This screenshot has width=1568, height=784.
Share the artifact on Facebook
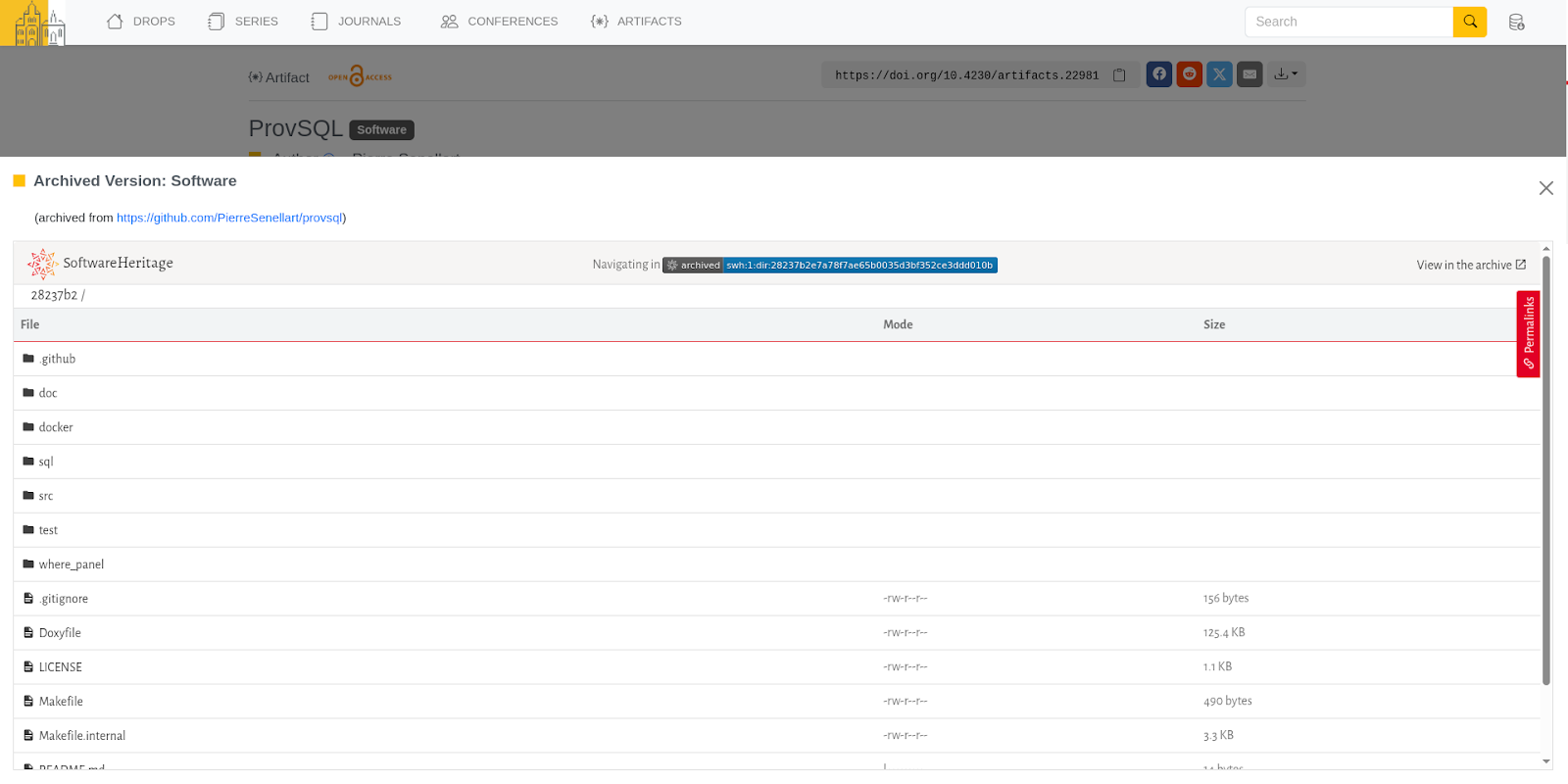coord(1159,74)
